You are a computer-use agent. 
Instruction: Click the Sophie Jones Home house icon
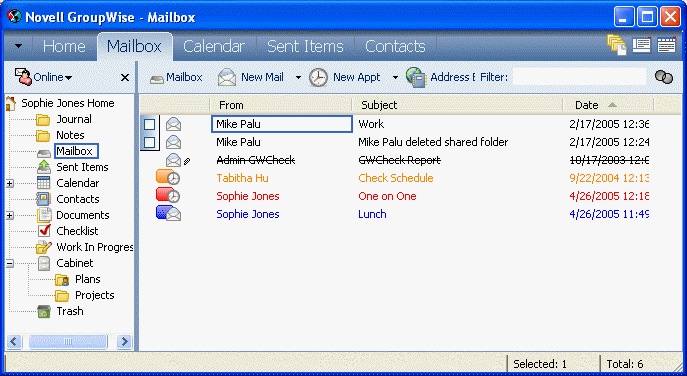pos(11,103)
